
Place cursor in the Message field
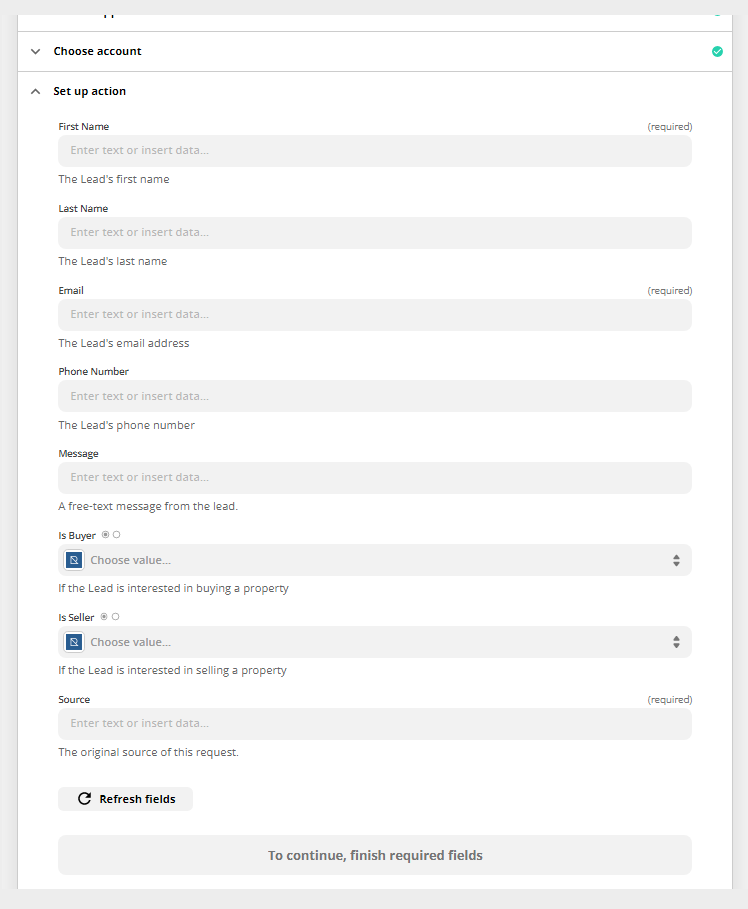click(375, 478)
